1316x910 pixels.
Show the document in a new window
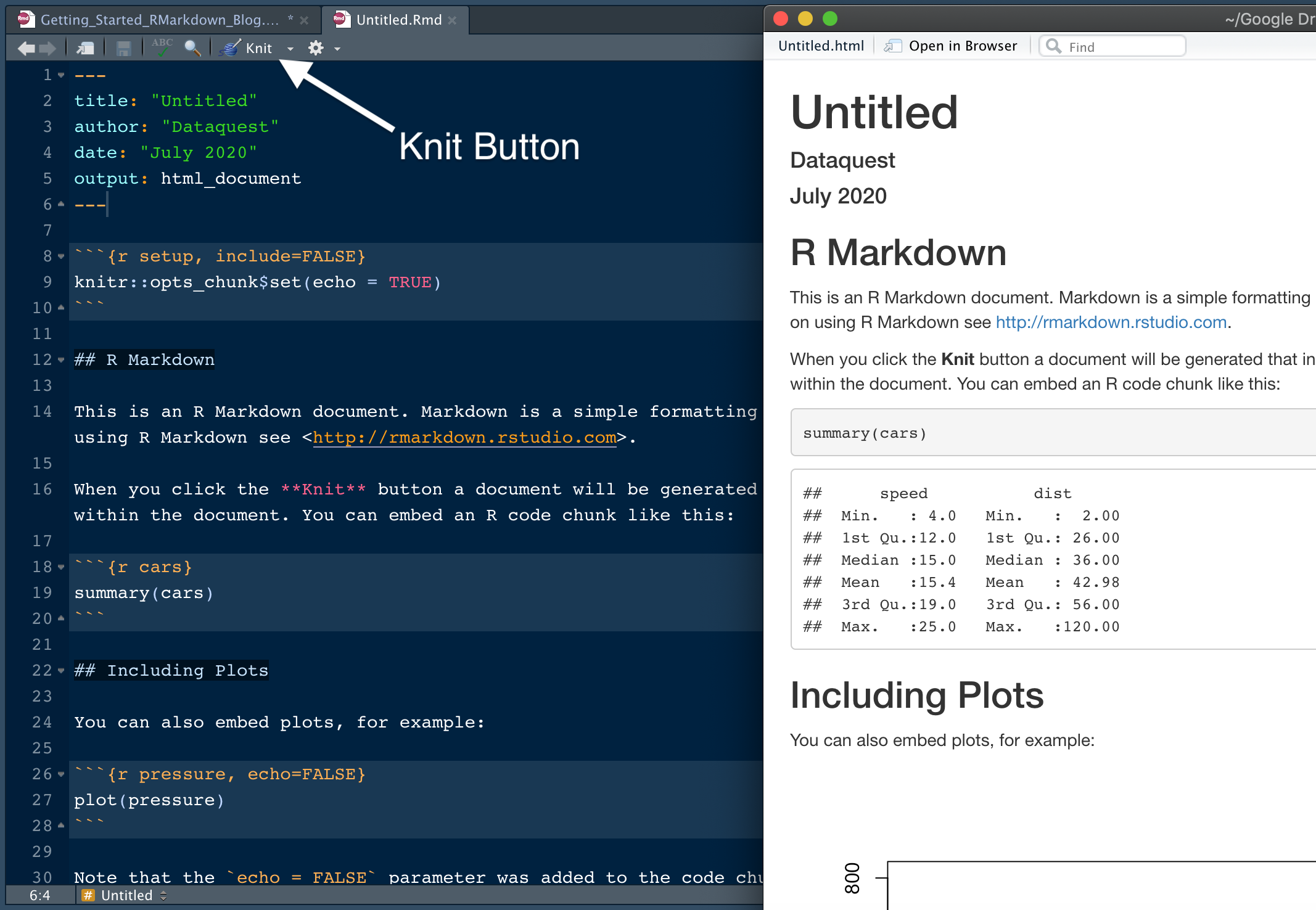pos(85,48)
